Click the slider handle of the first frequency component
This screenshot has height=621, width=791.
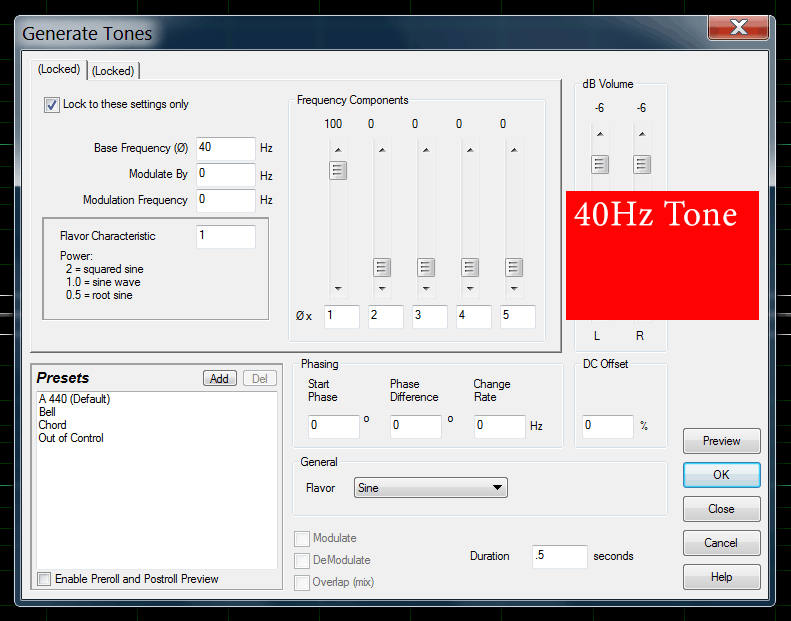[x=338, y=171]
